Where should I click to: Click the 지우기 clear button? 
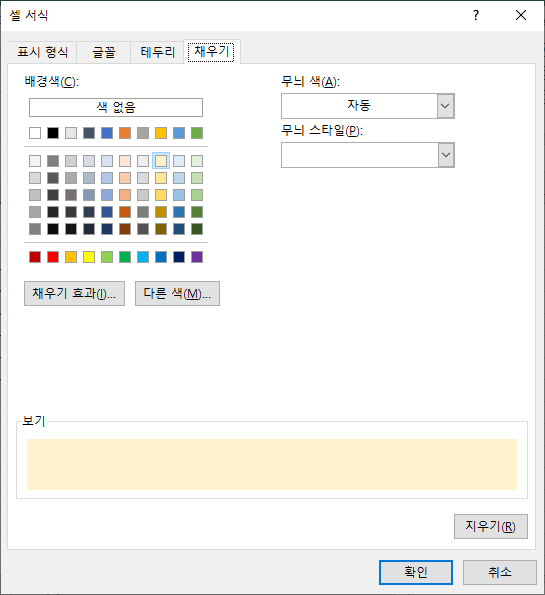click(x=491, y=526)
